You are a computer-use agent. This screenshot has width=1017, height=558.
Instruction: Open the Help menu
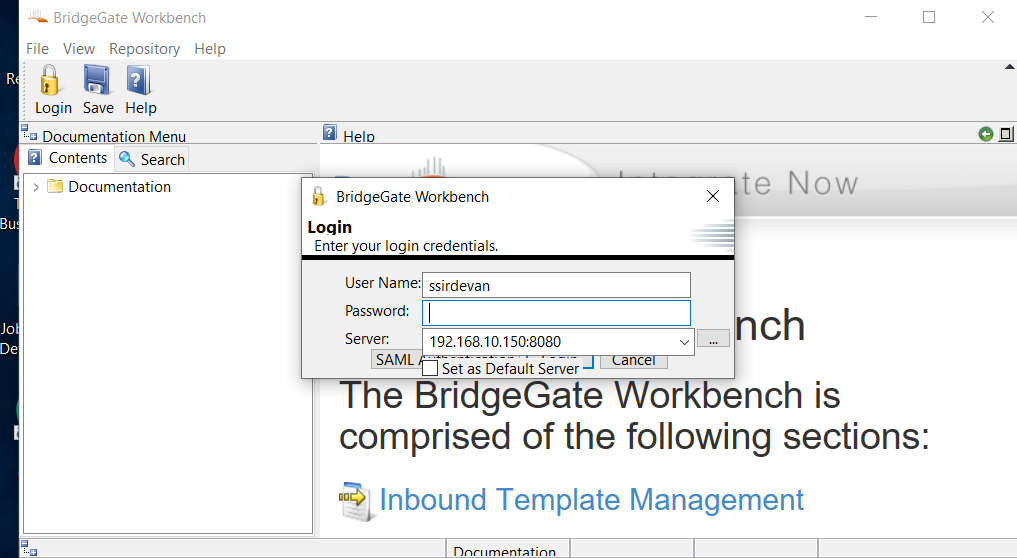pyautogui.click(x=209, y=49)
